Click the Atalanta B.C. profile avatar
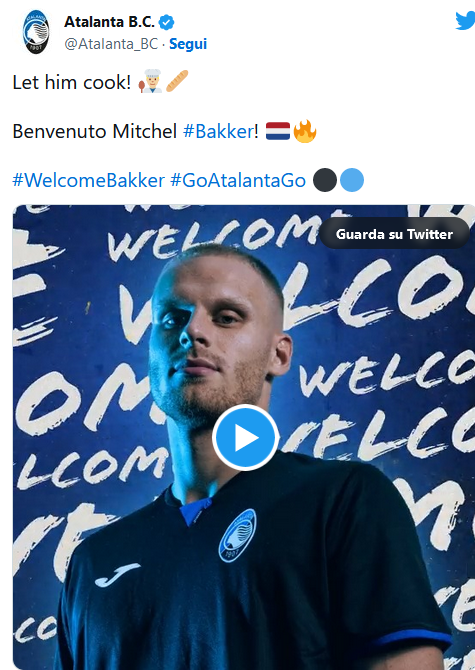Screen dimensions: 475x670 tap(36, 32)
